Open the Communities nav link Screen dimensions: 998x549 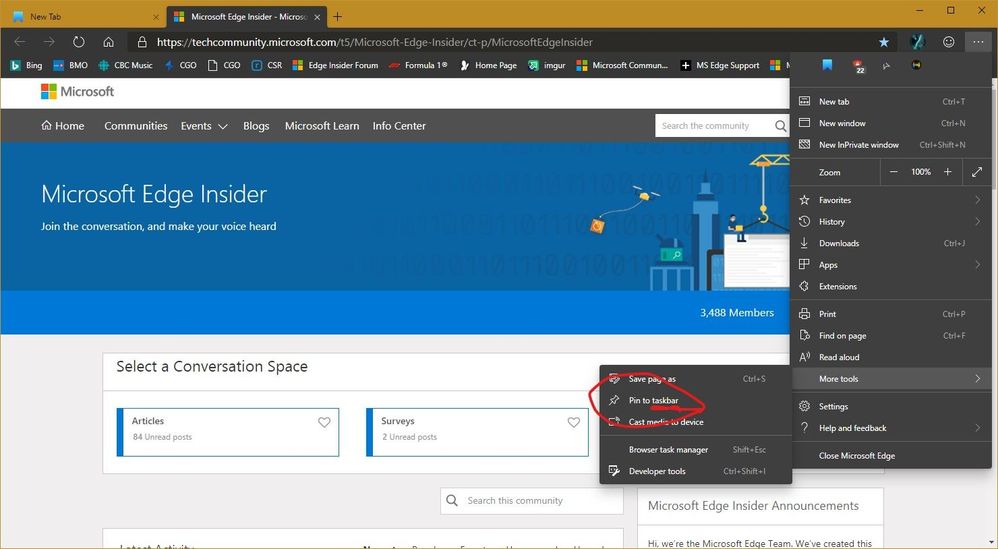(136, 126)
